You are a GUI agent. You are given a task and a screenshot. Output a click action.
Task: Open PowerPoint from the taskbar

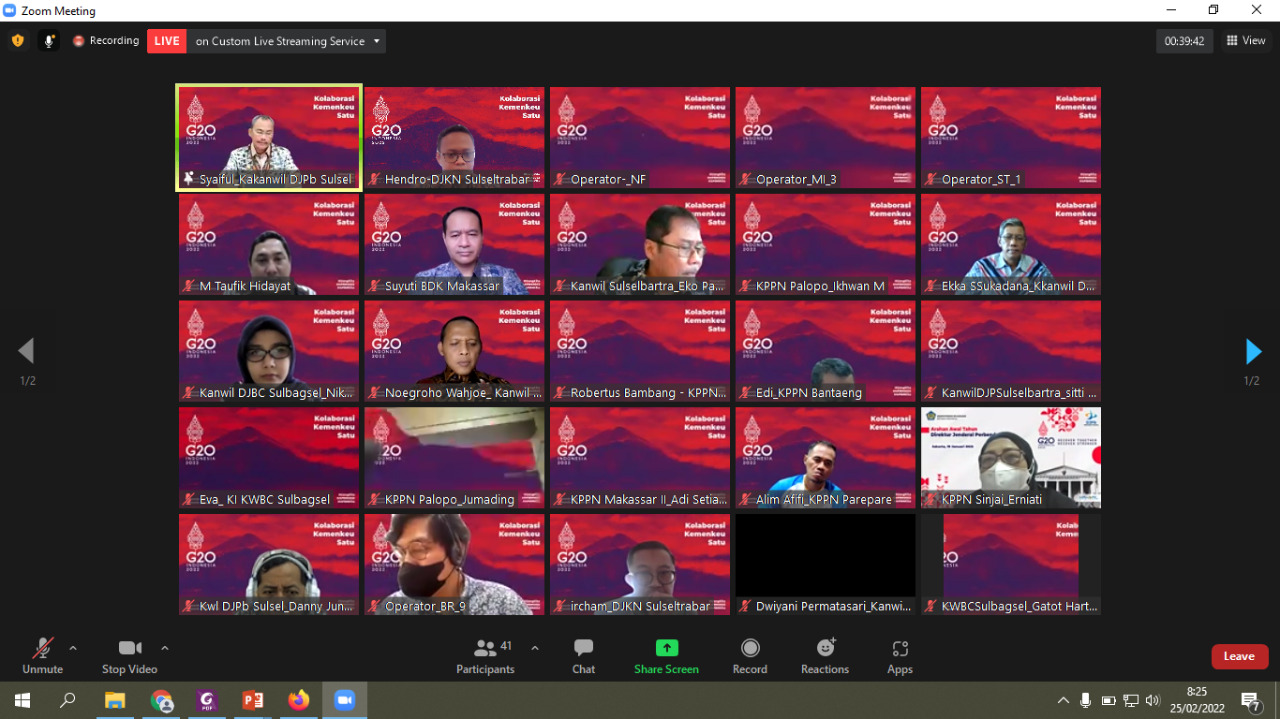click(x=252, y=700)
